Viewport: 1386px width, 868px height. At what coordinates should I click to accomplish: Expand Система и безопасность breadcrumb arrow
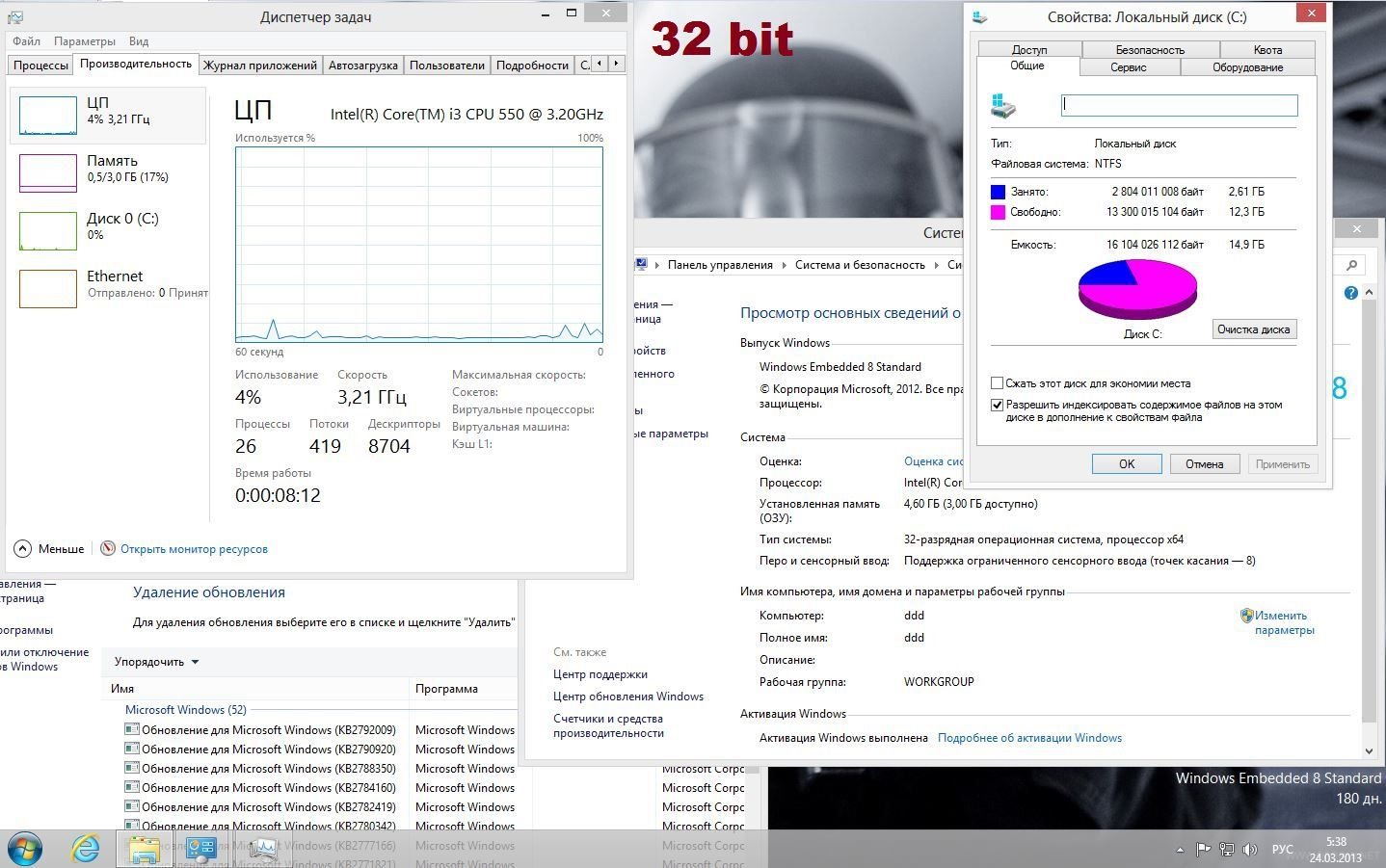tap(936, 265)
